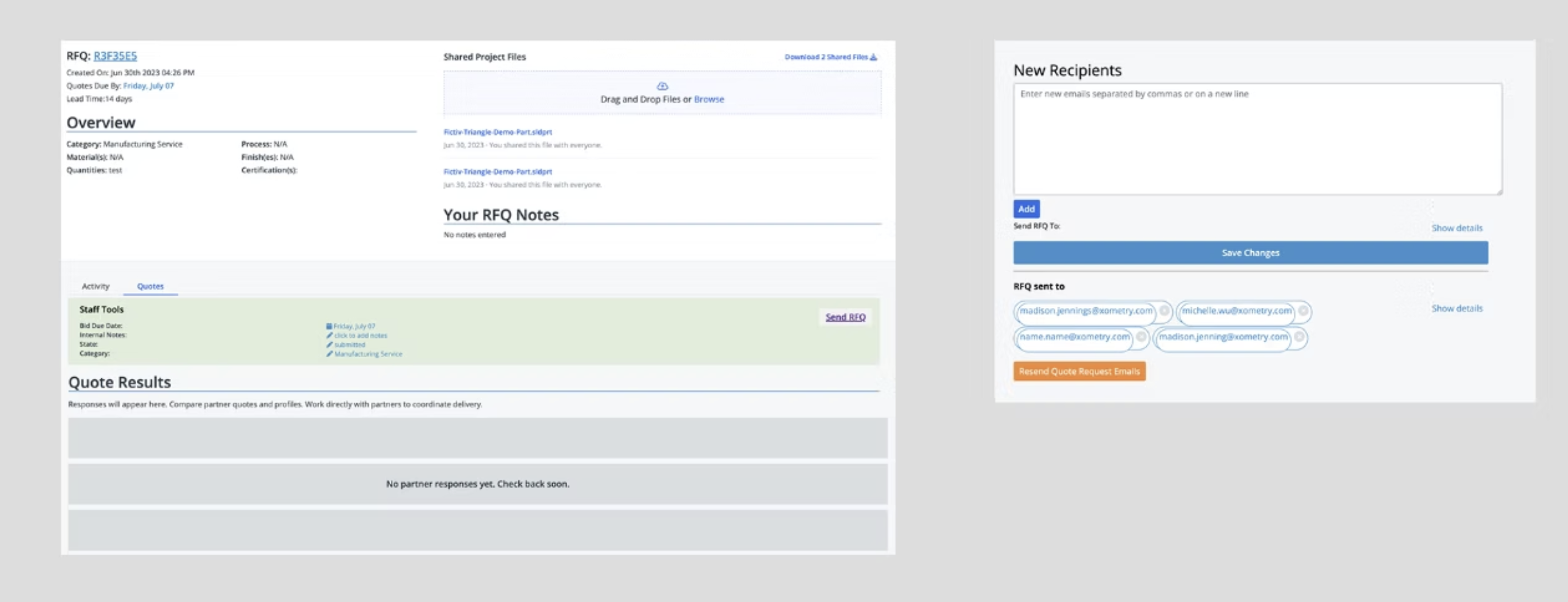Click the new emails entry field
The width and height of the screenshot is (1568, 602).
1258,140
